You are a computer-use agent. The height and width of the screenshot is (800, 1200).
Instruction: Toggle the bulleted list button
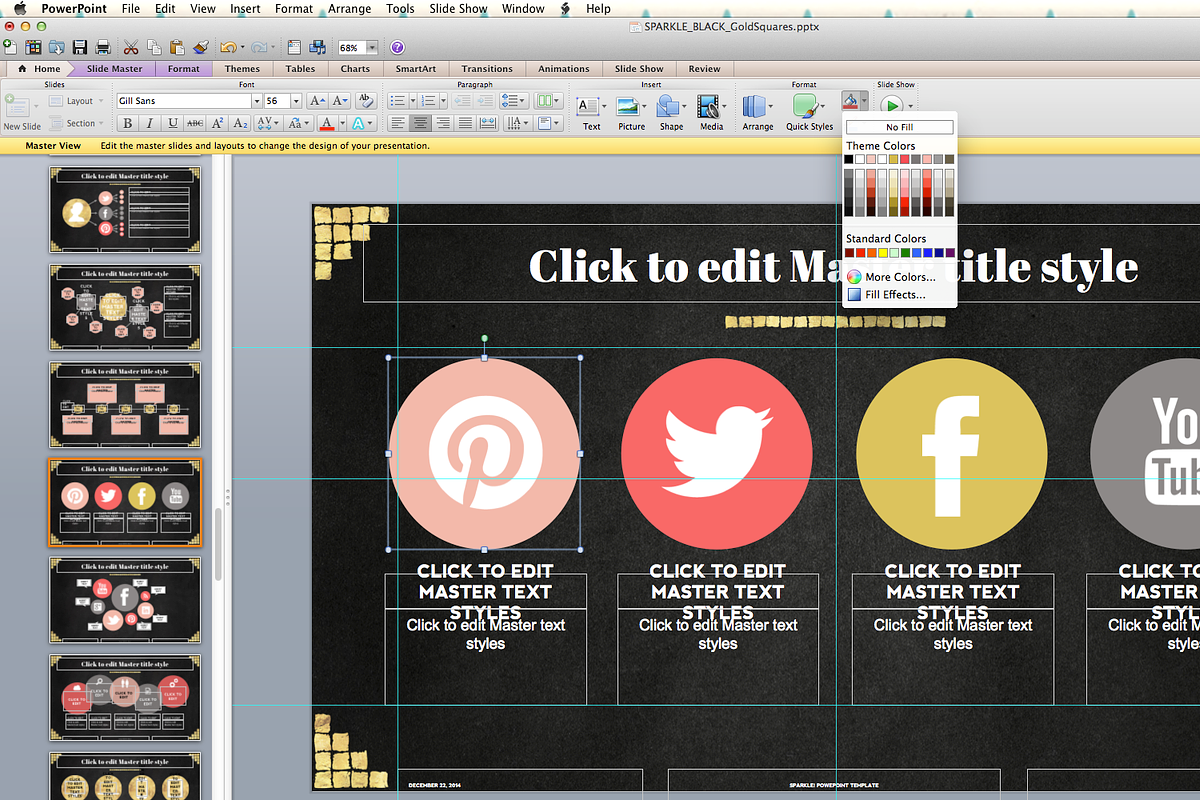(400, 101)
